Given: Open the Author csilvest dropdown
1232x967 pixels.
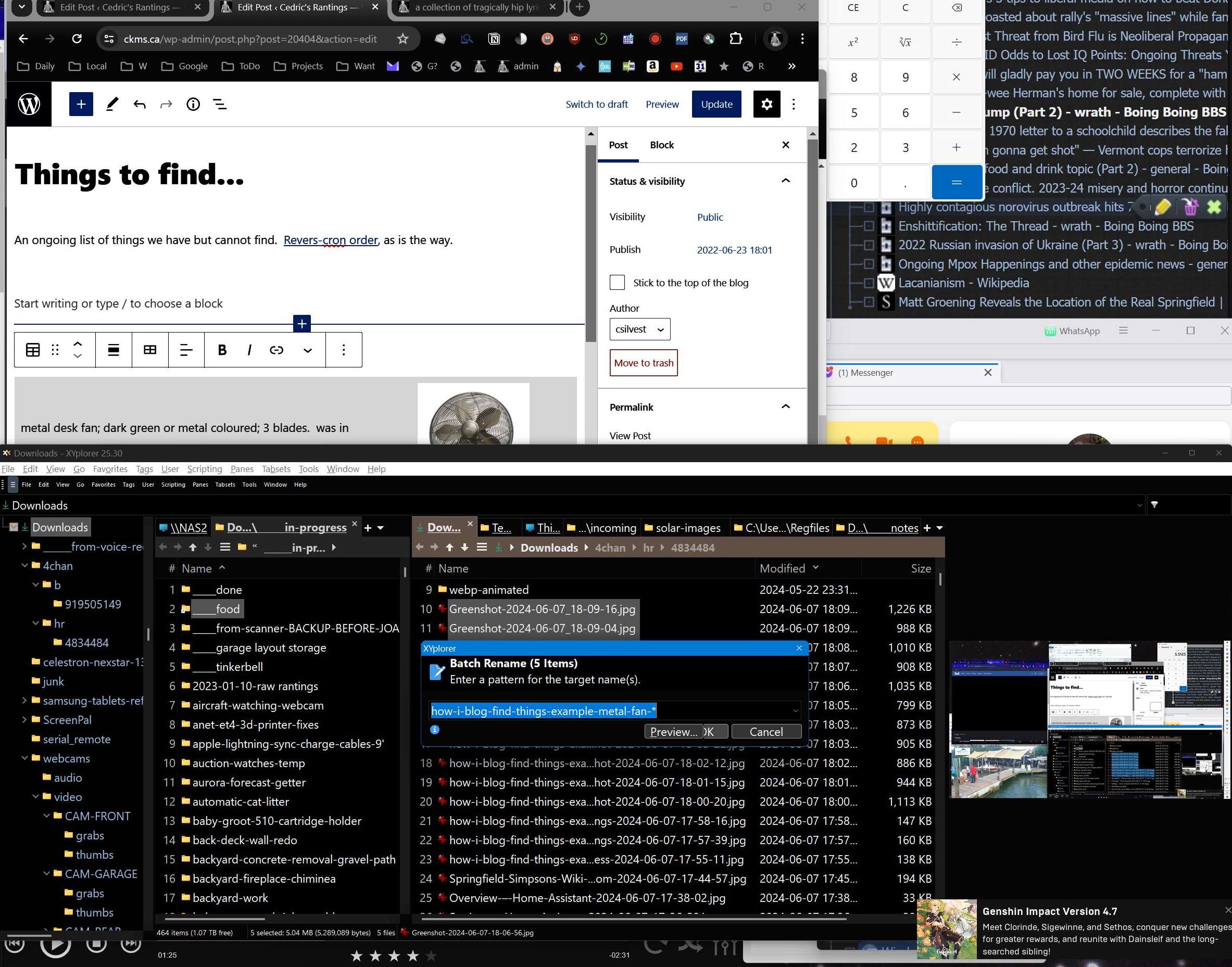Looking at the screenshot, I should tap(639, 329).
